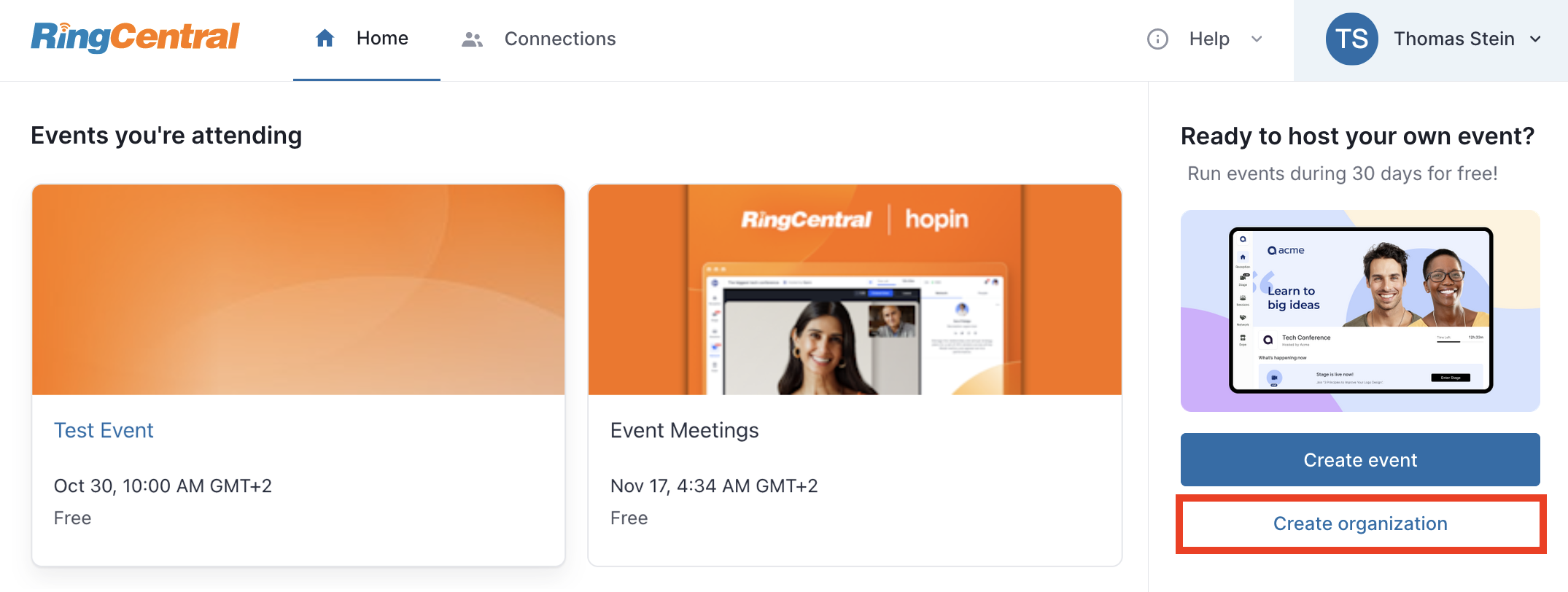Click the Create event button
This screenshot has height=592, width=1568.
[1360, 460]
